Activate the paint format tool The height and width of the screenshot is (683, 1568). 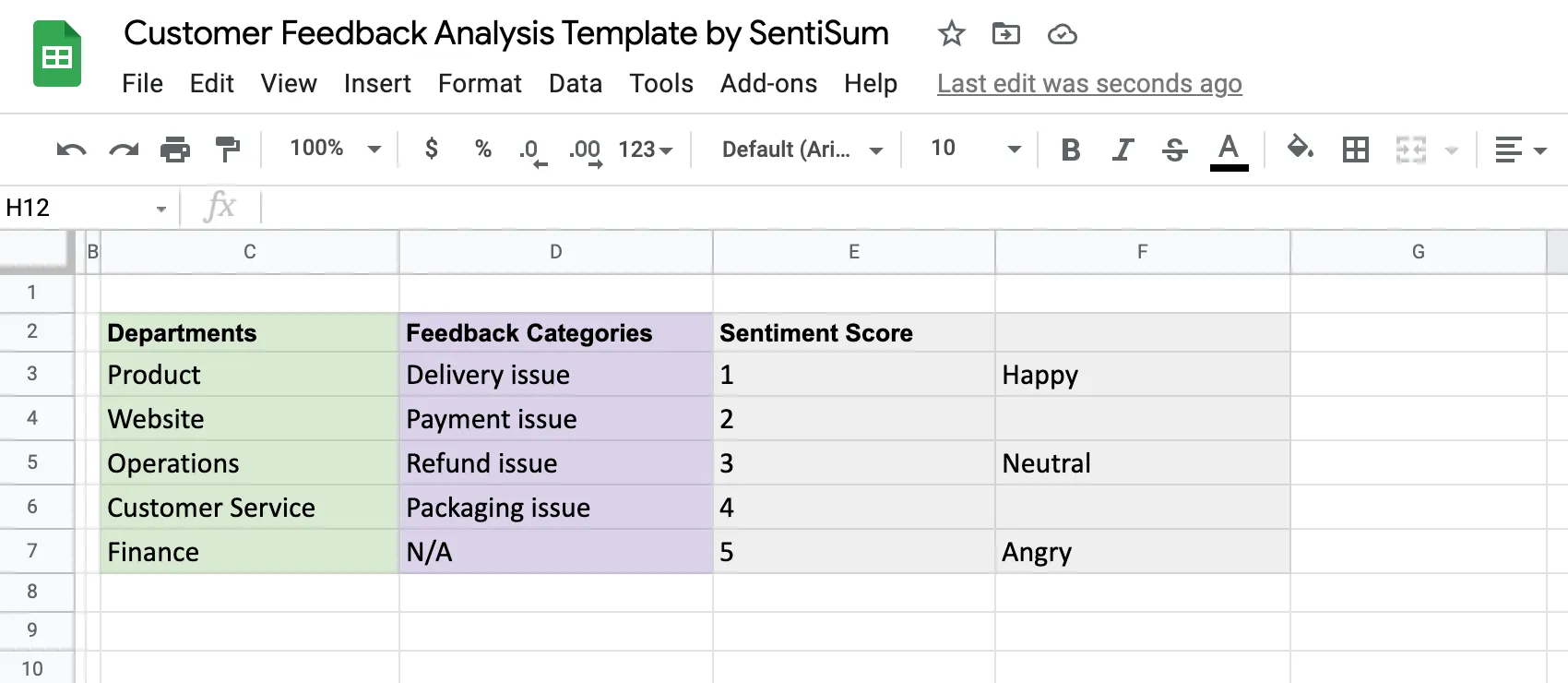[x=227, y=150]
